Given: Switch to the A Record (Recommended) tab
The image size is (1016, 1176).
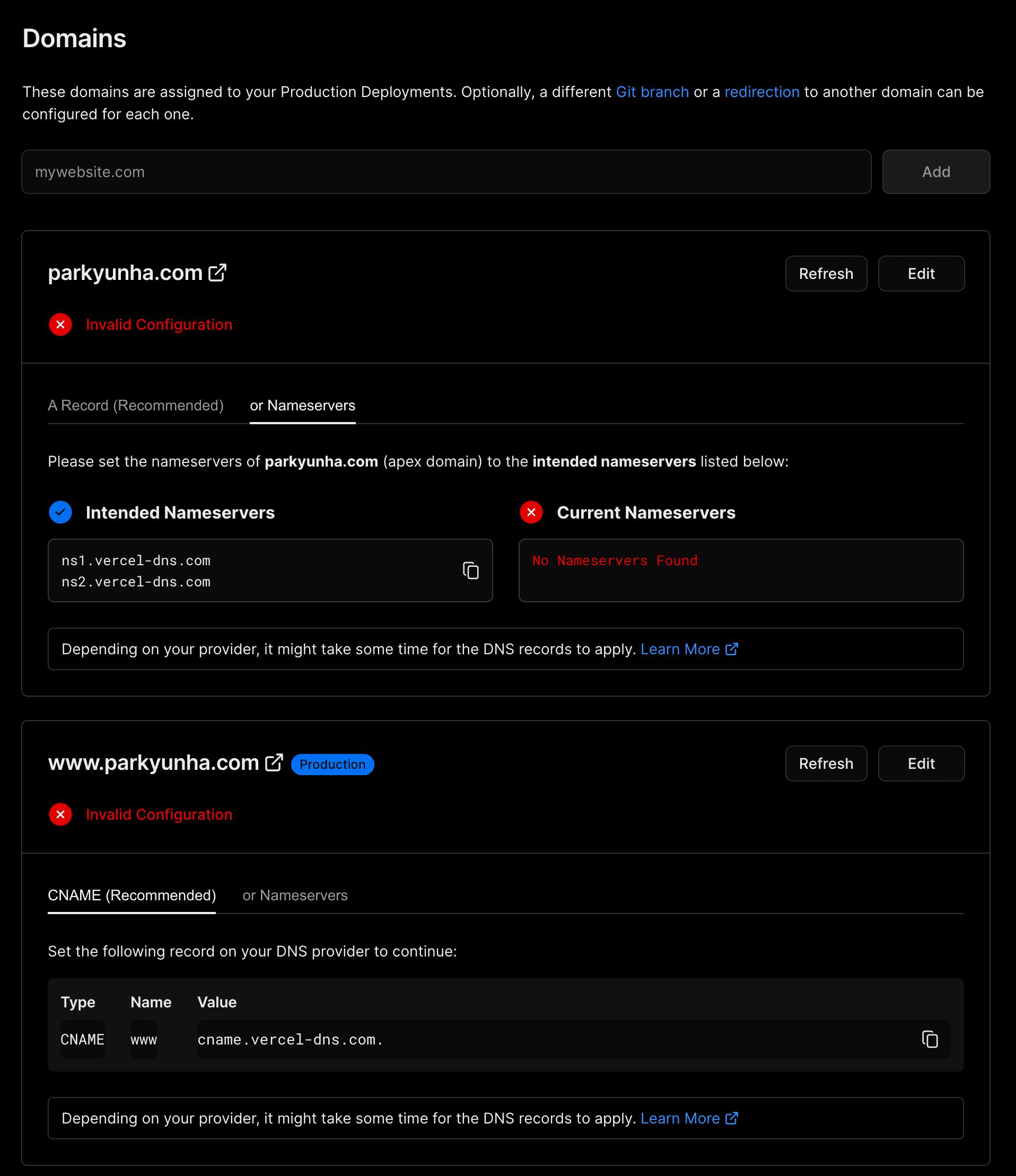Looking at the screenshot, I should point(136,405).
